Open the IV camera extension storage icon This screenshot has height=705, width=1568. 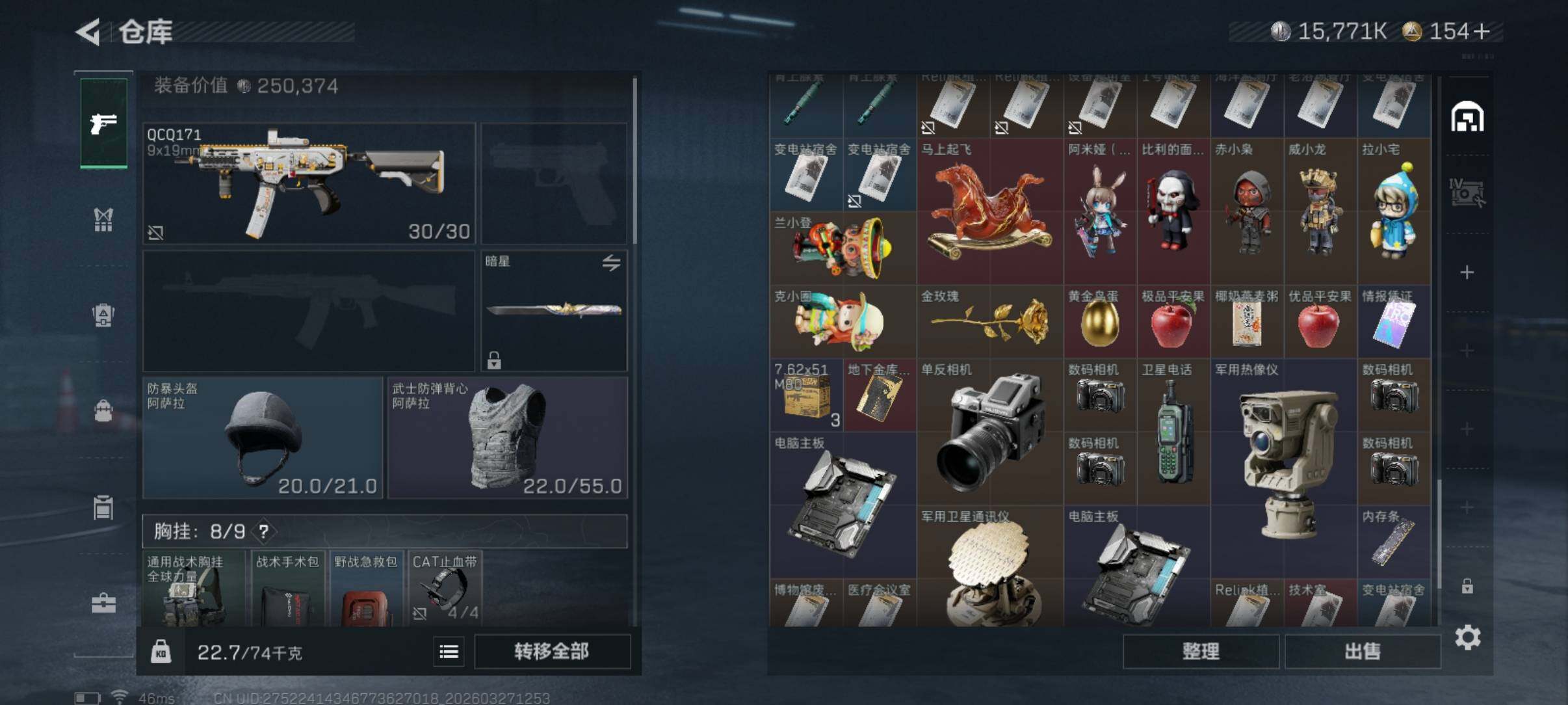point(1467,193)
